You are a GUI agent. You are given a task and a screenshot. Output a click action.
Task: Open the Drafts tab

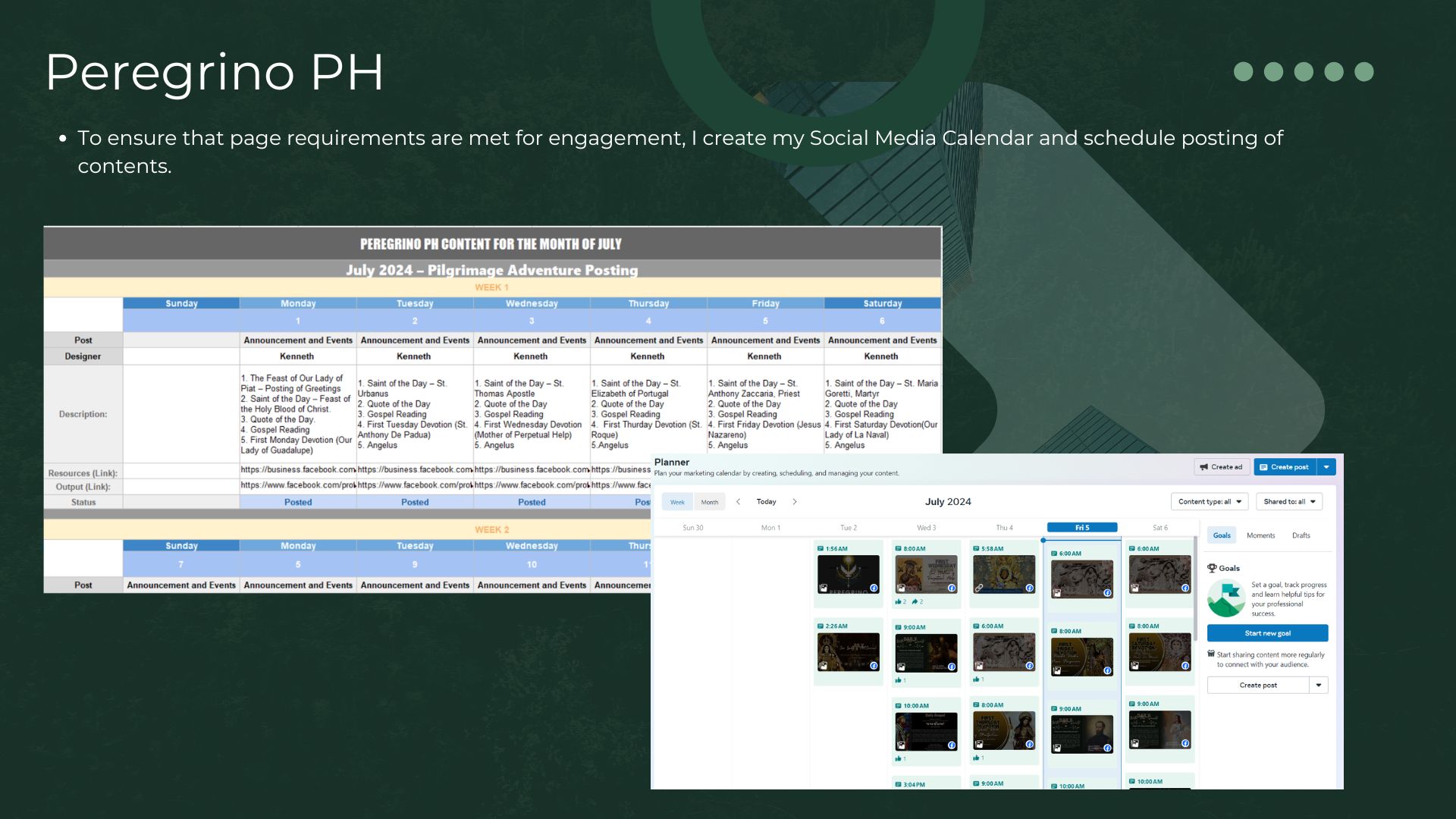click(x=1301, y=535)
